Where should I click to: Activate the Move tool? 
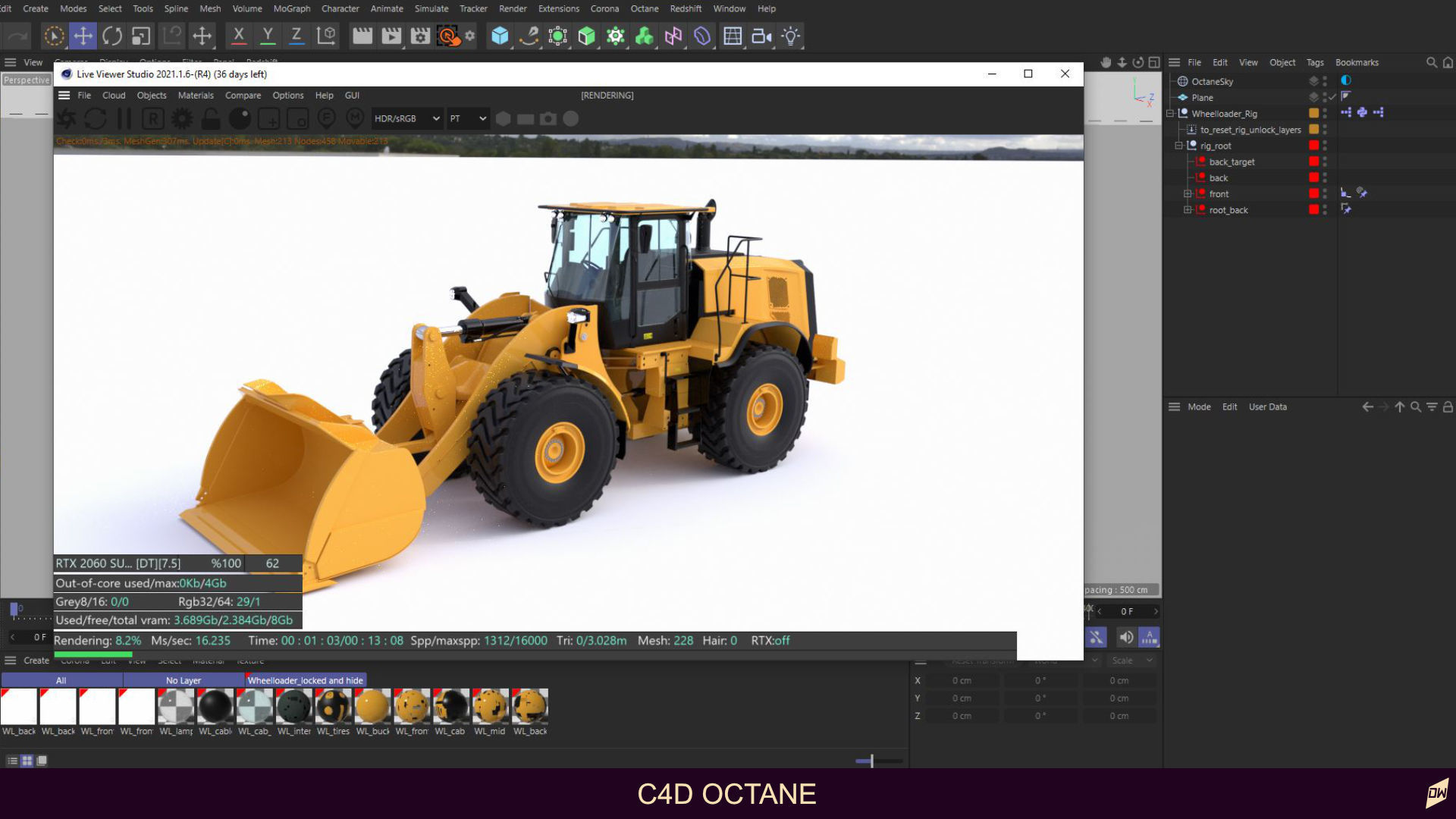click(83, 36)
